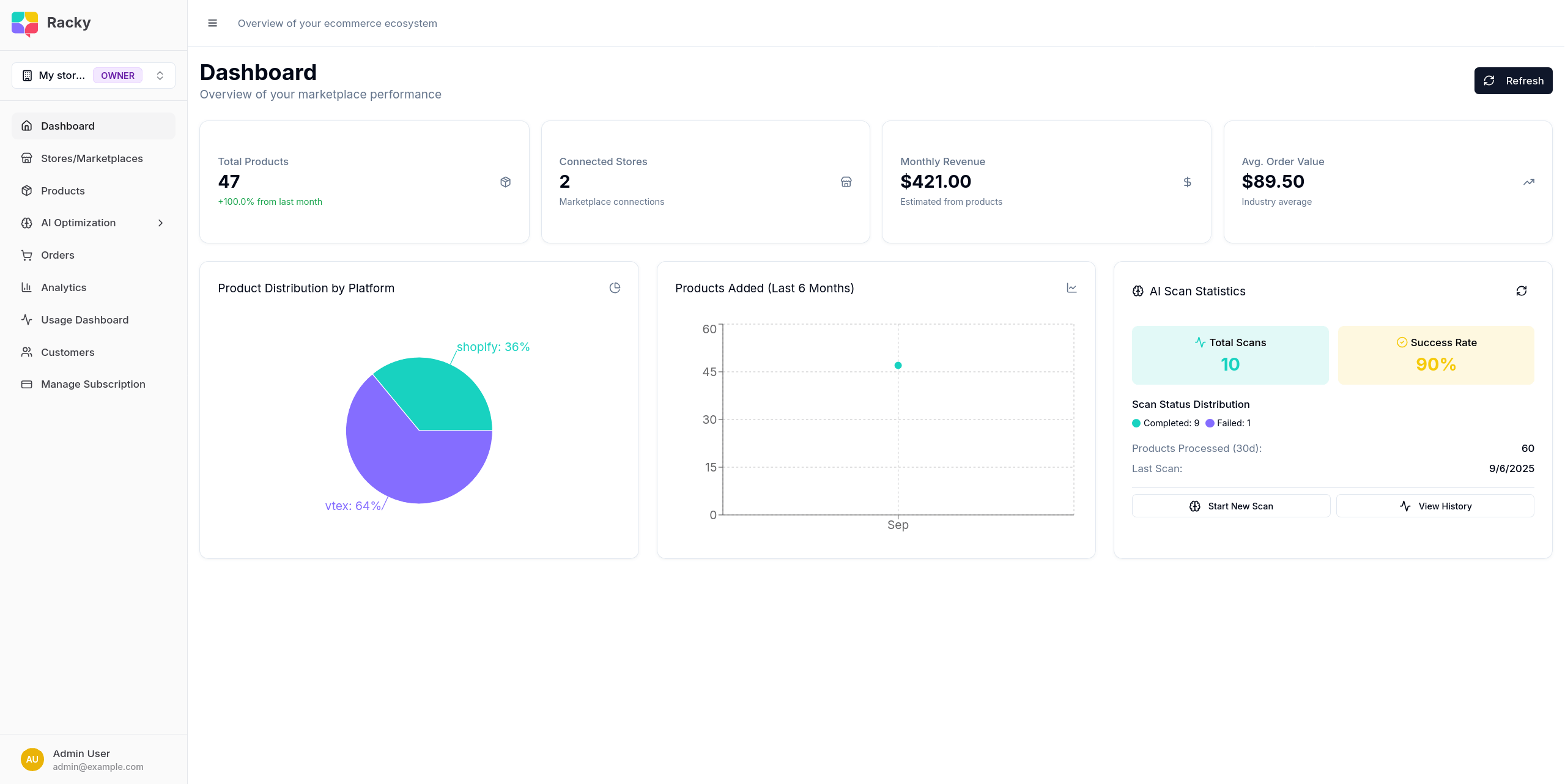Click the store icon in Connected Stores card
The image size is (1565, 784).
846,182
